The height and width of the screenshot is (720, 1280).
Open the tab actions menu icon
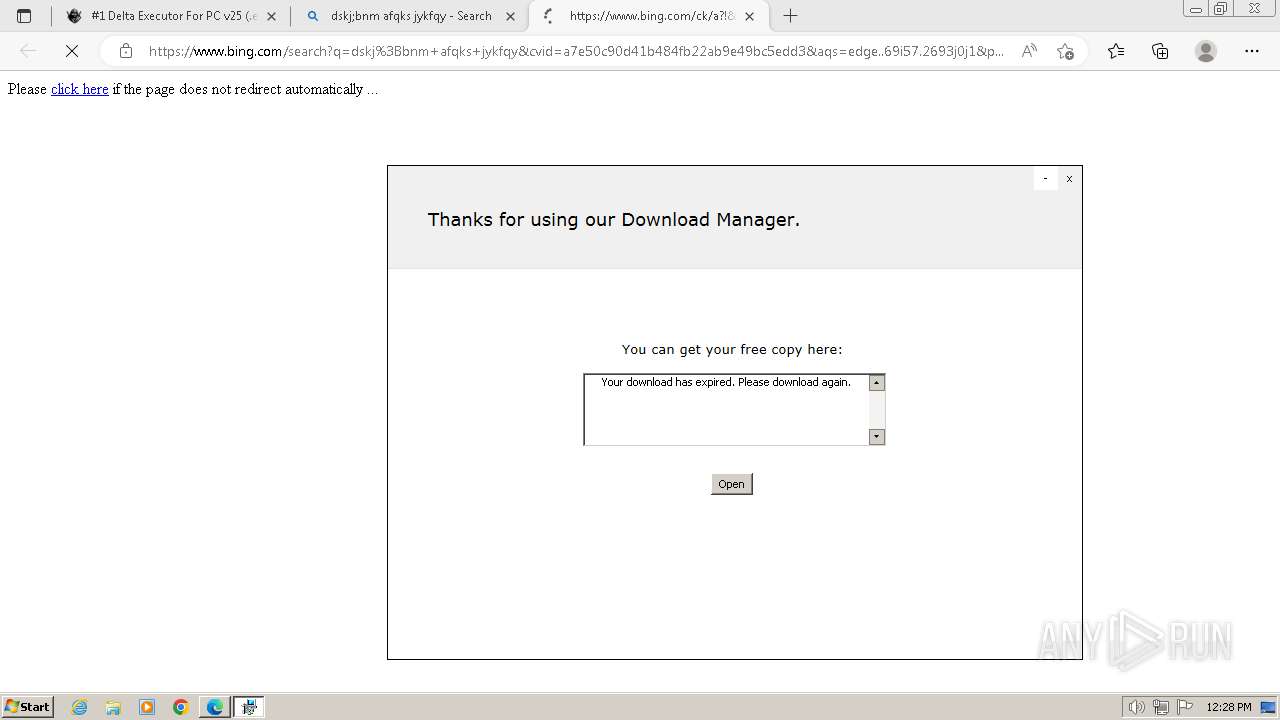tap(24, 16)
